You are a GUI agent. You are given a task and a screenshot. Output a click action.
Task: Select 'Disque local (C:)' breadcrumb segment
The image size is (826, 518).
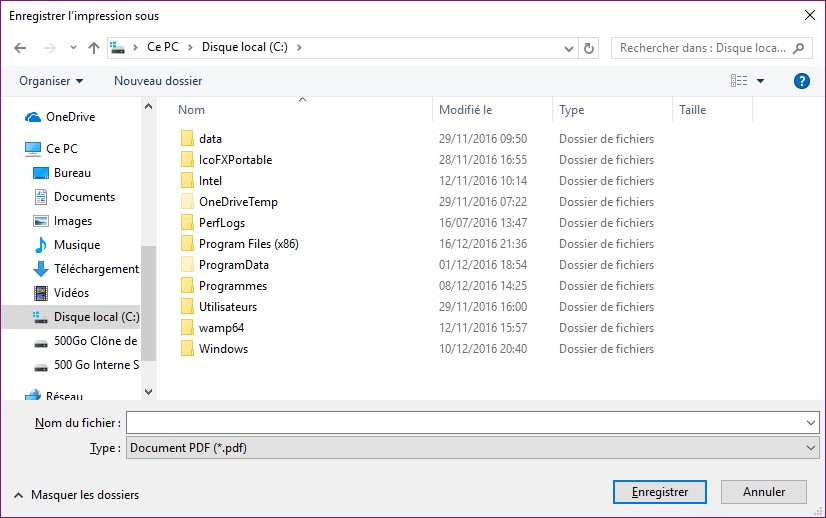pos(245,47)
